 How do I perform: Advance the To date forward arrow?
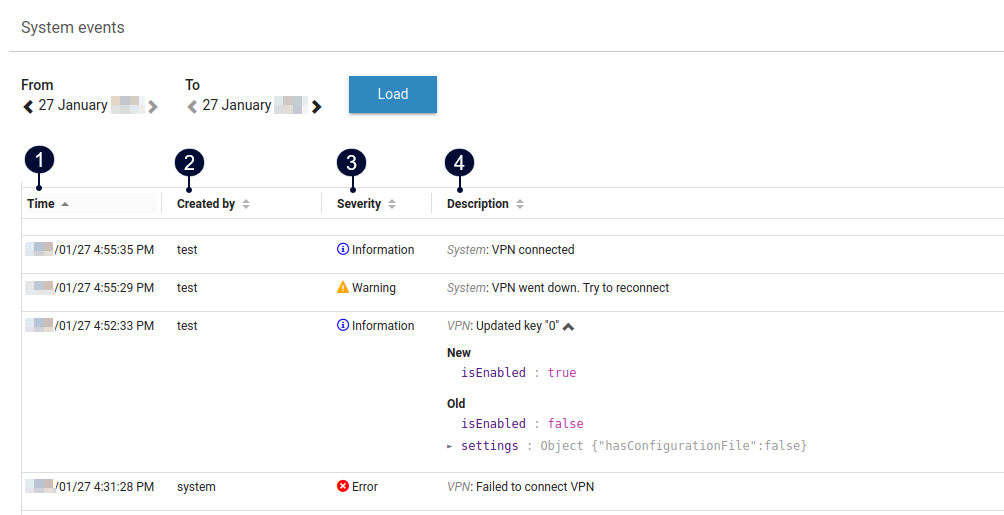coord(317,106)
